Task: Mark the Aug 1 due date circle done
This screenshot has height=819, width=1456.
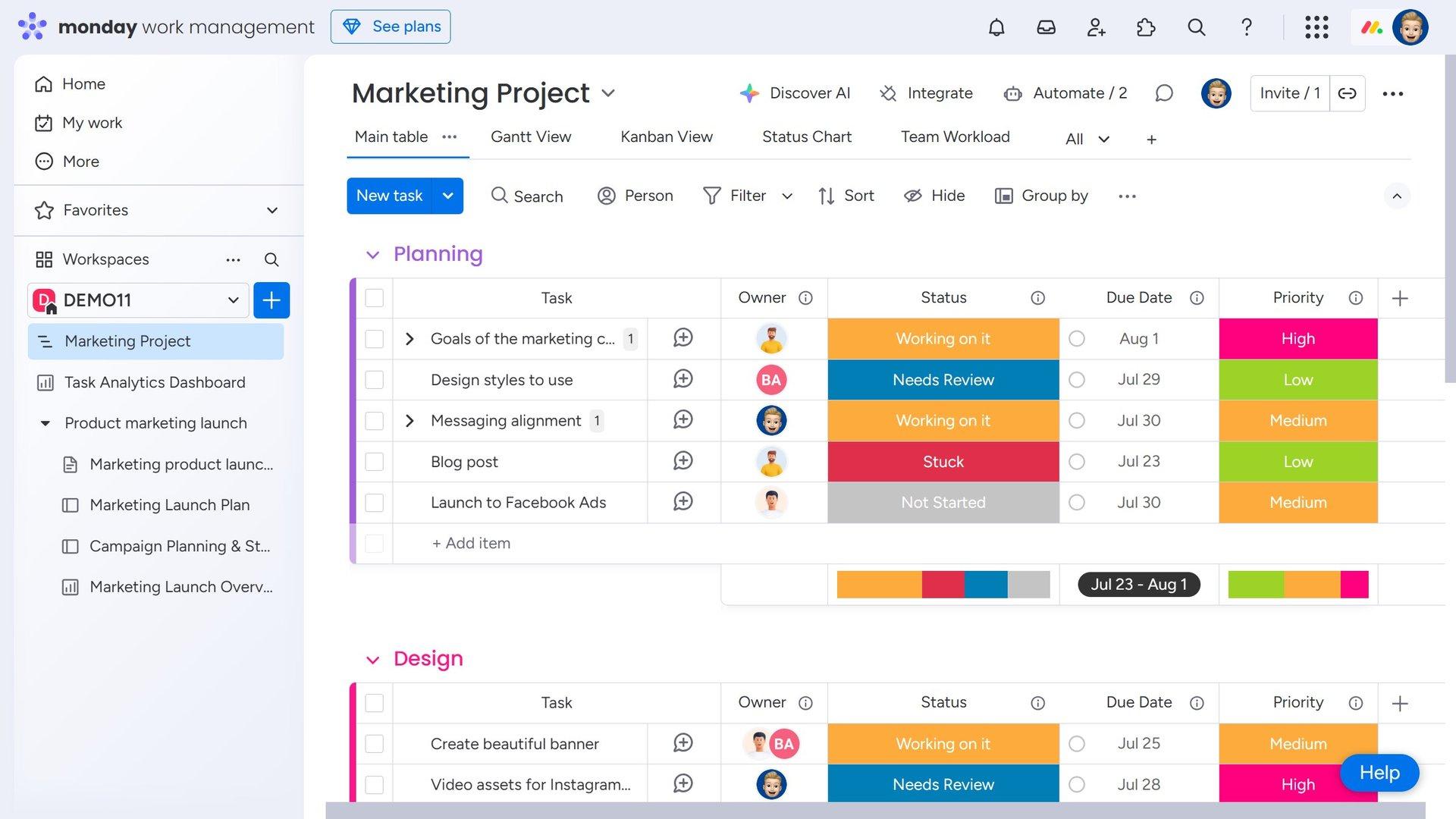Action: coord(1077,339)
